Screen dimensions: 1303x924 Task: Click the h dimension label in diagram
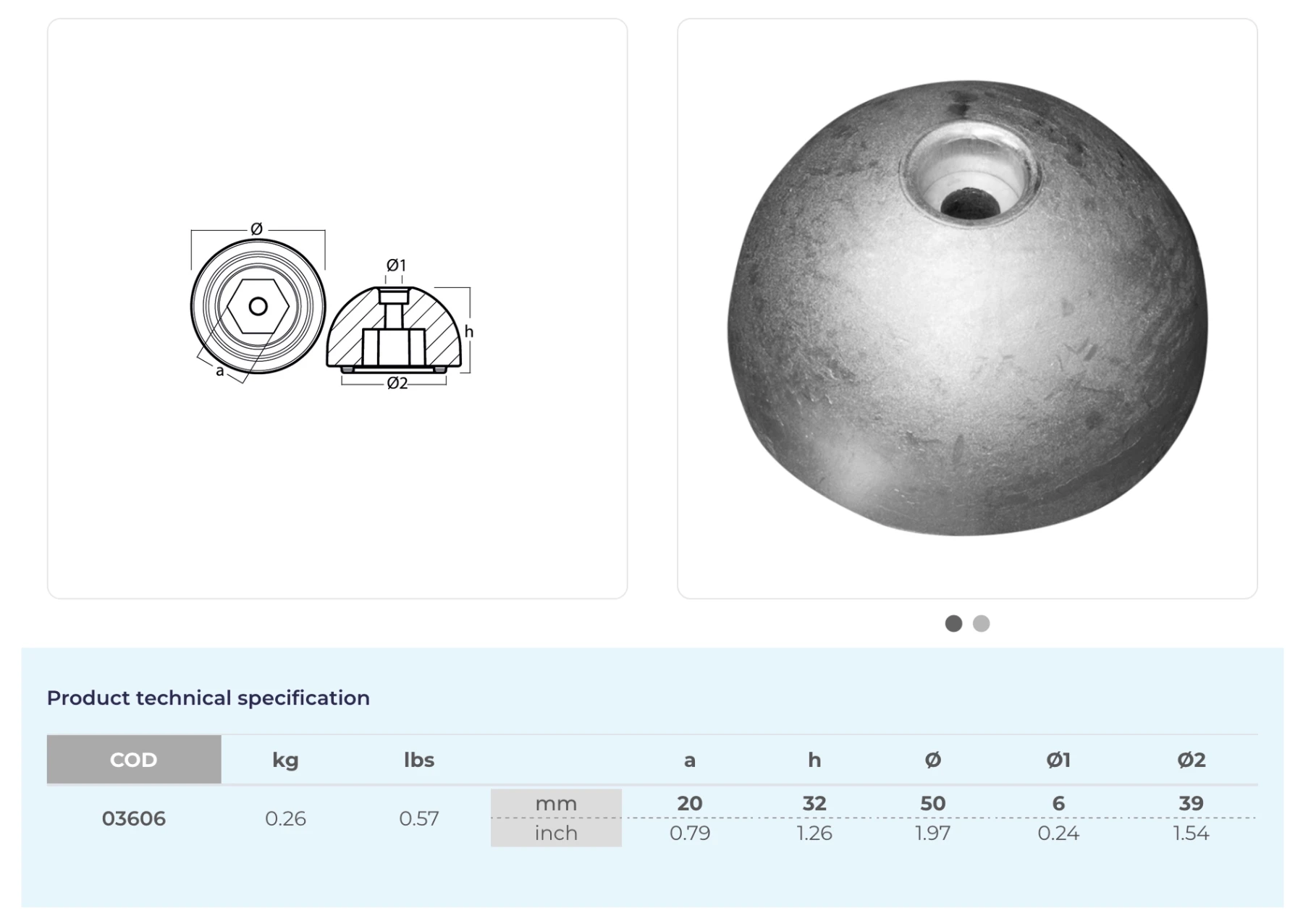[x=468, y=332]
